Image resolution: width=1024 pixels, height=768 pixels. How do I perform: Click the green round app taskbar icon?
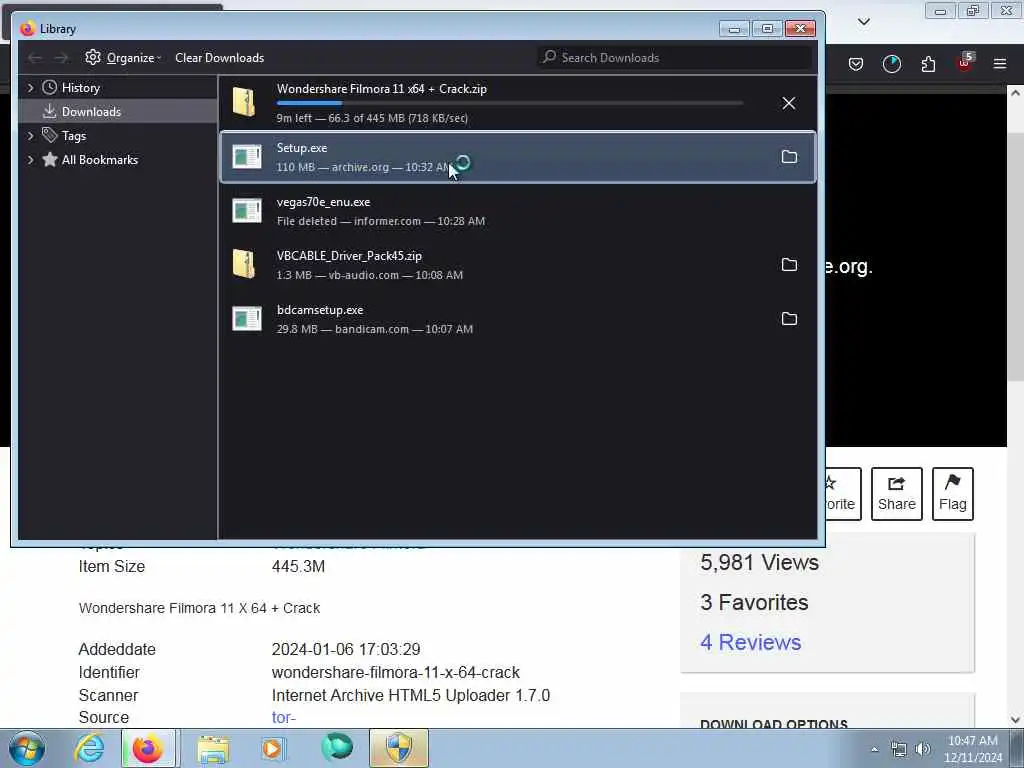(337, 747)
